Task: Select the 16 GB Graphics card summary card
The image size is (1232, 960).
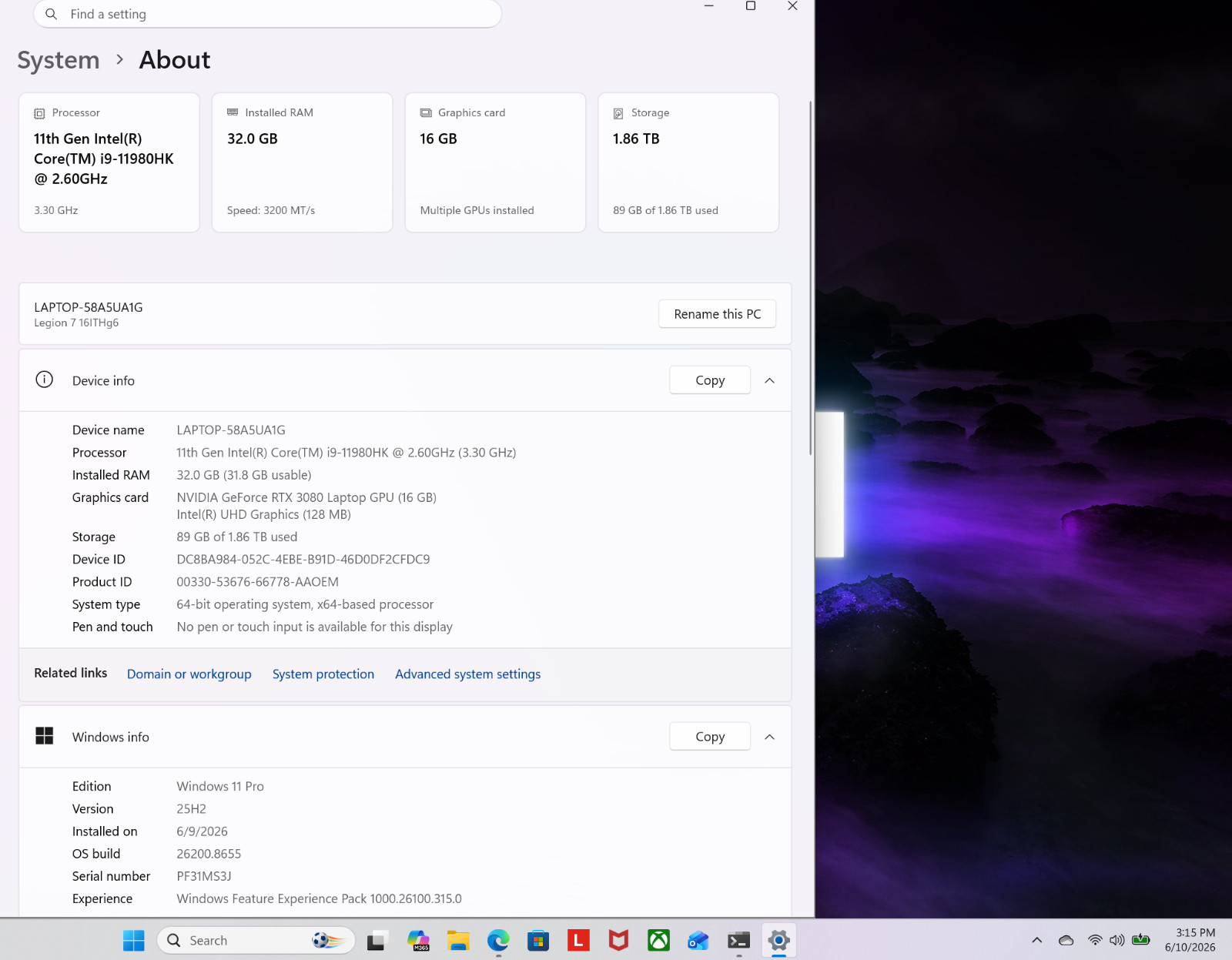Action: click(496, 162)
